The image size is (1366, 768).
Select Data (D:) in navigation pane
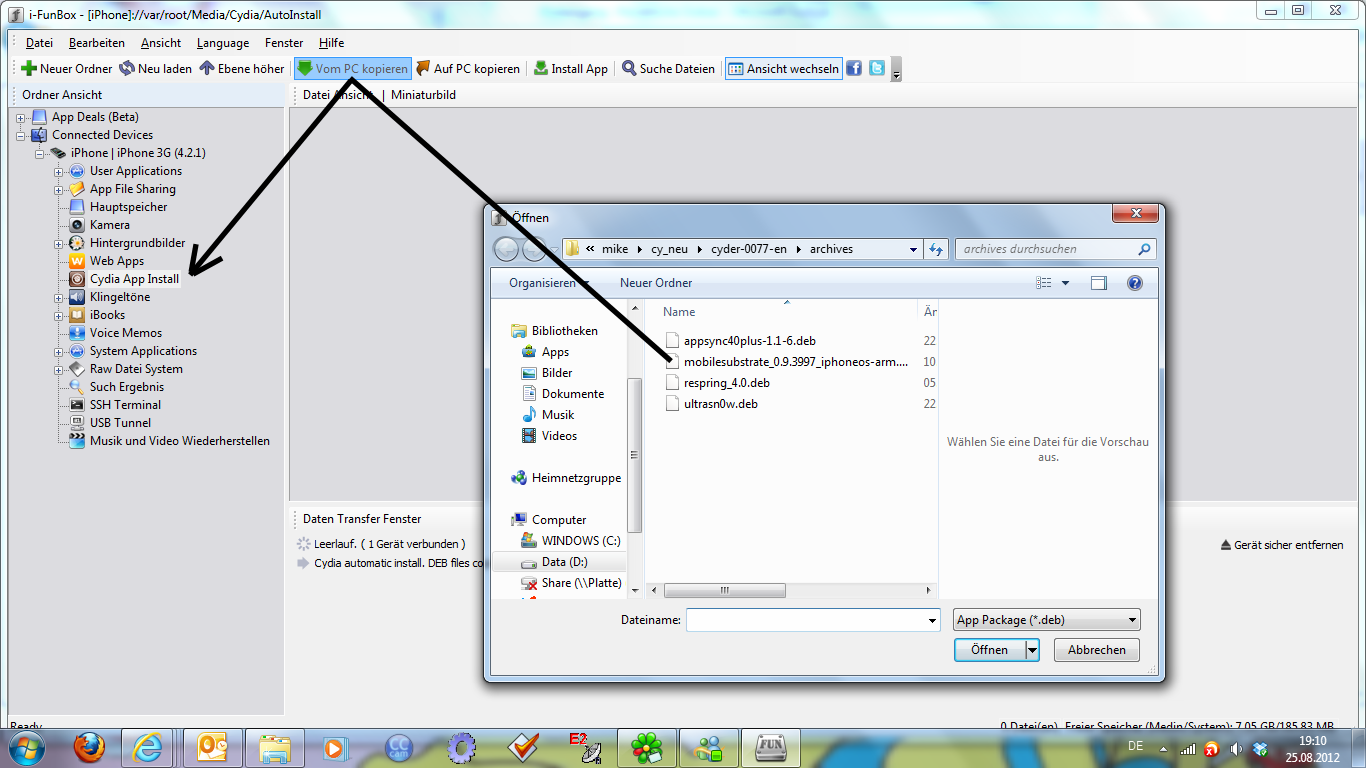565,562
